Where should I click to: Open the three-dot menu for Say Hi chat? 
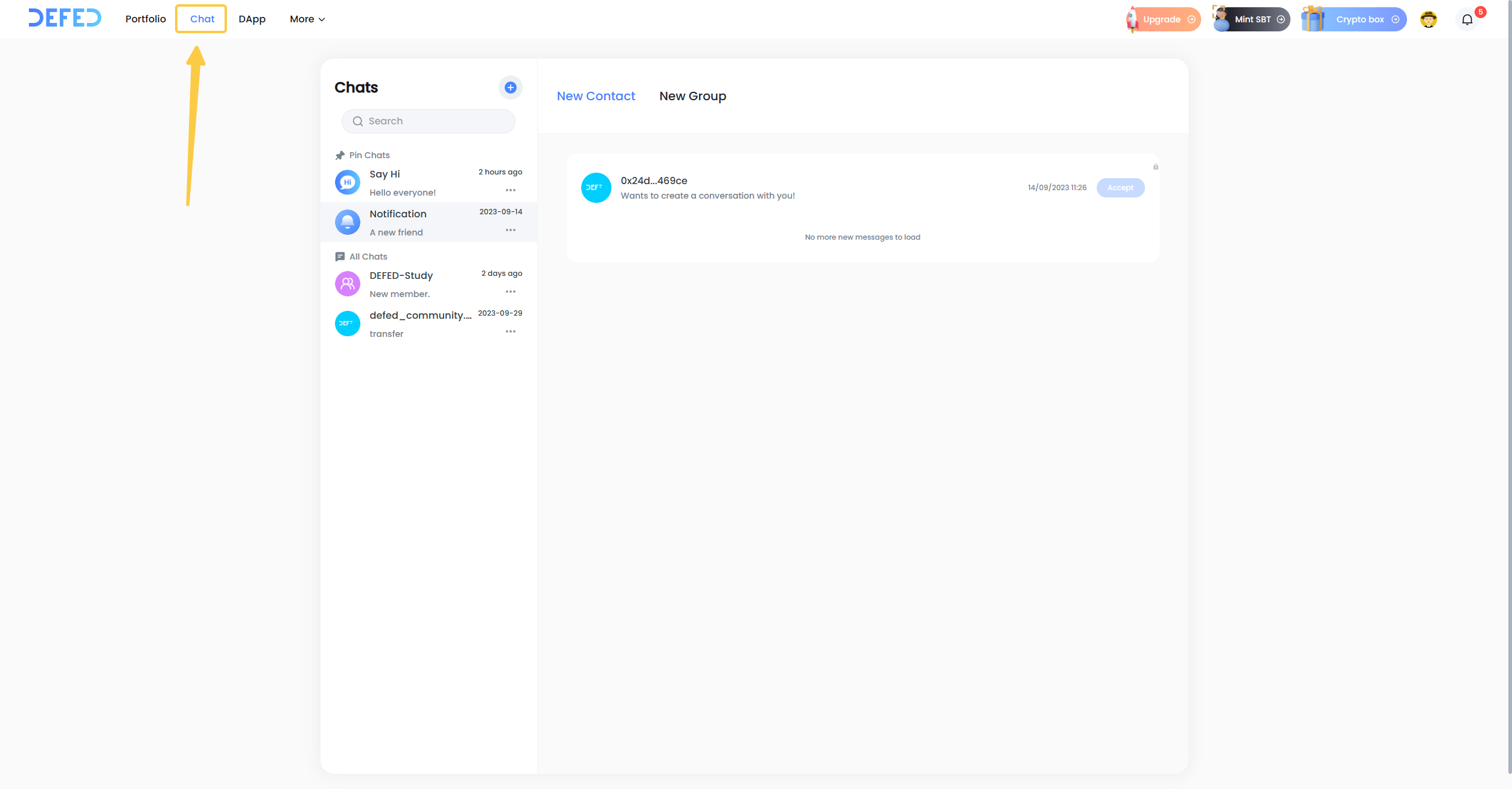point(510,190)
